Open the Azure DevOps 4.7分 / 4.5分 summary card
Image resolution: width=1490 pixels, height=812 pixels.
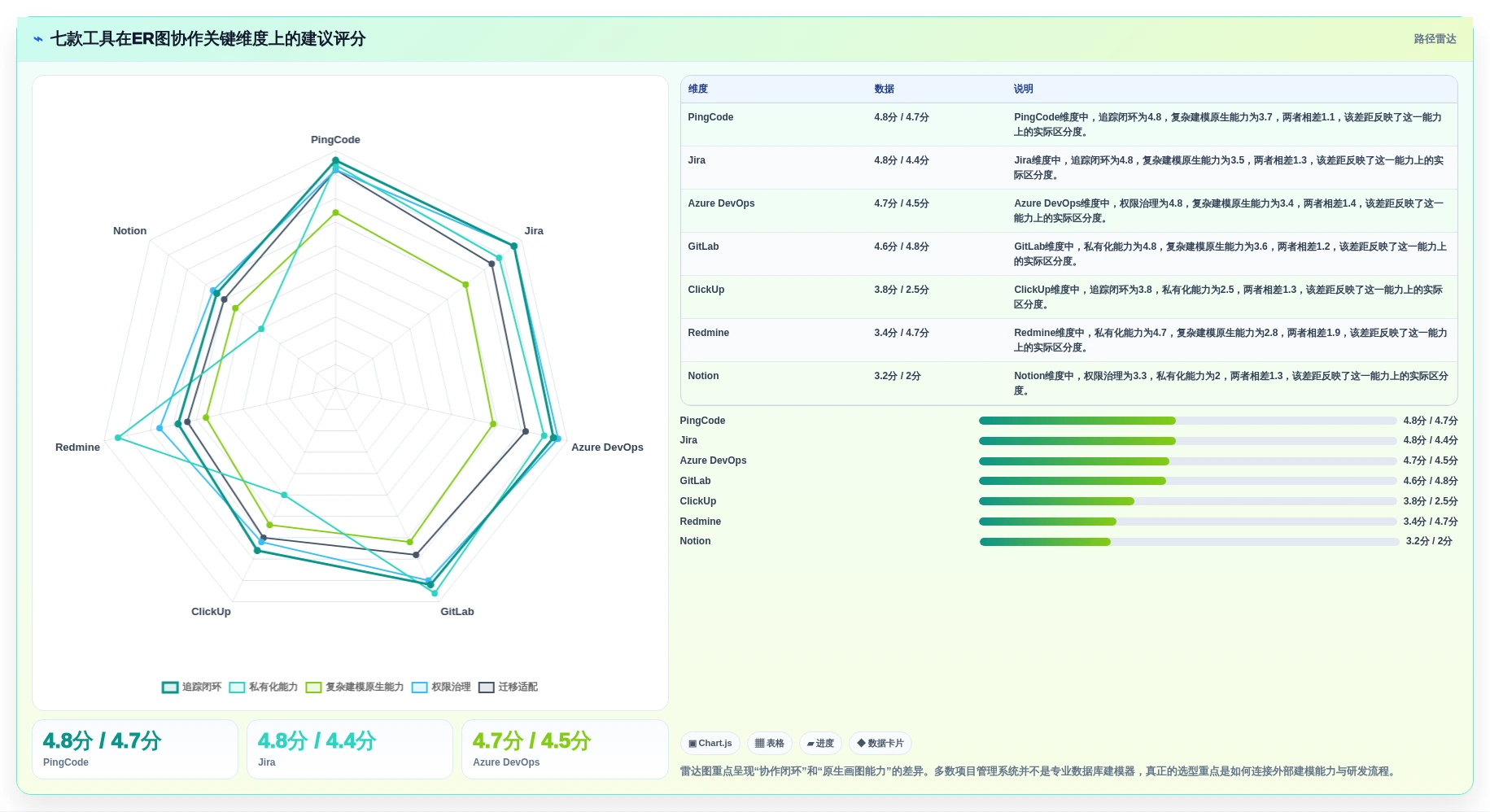(565, 749)
